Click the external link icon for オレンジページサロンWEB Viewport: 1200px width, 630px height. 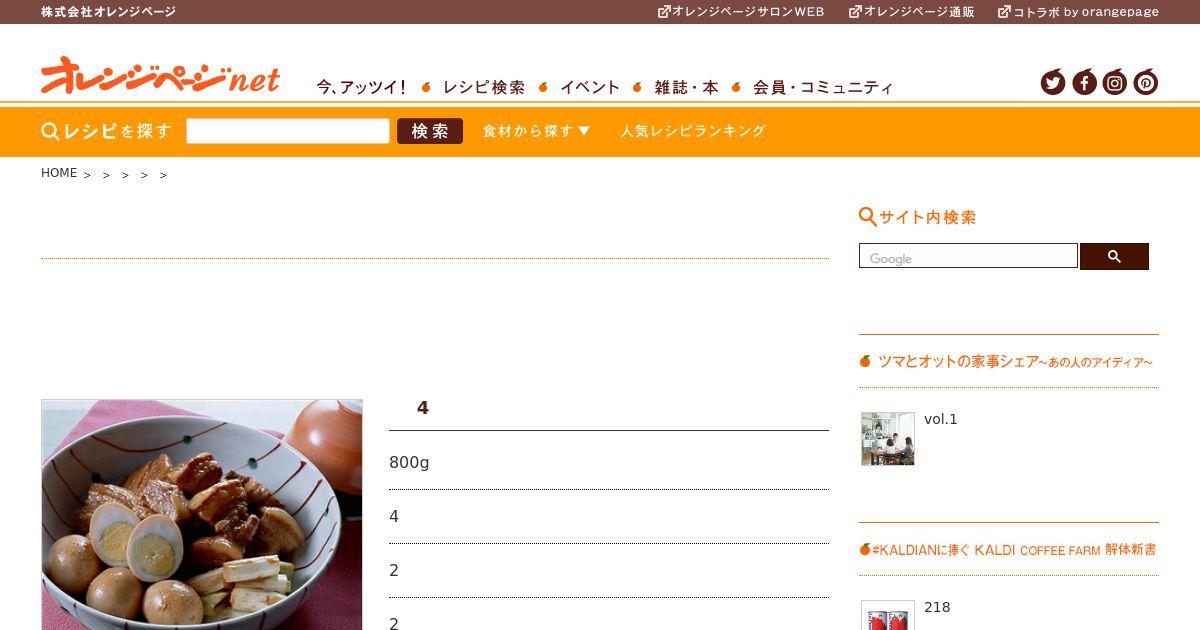coord(664,12)
